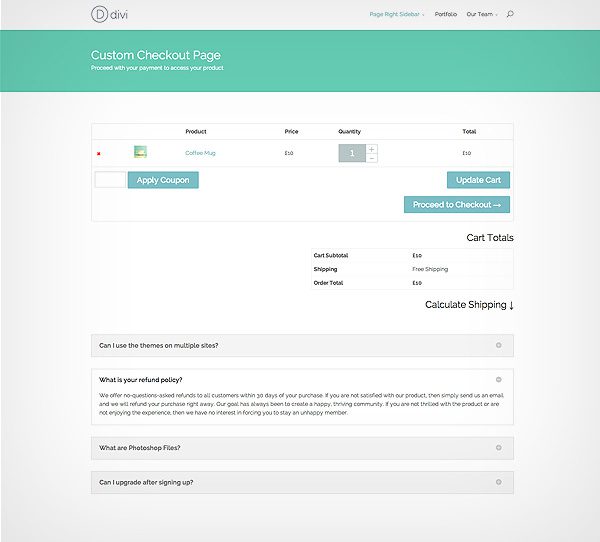Open the Coffee Mug product link
This screenshot has width=600, height=542.
pos(200,153)
